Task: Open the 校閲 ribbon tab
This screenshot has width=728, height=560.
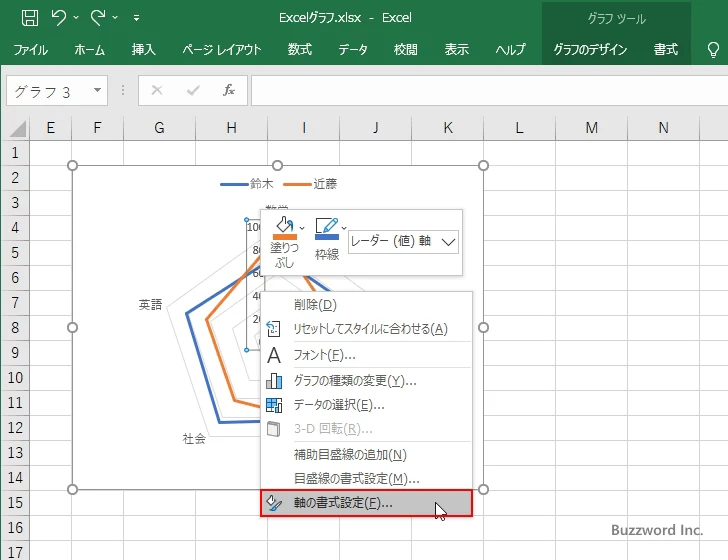Action: (x=405, y=50)
